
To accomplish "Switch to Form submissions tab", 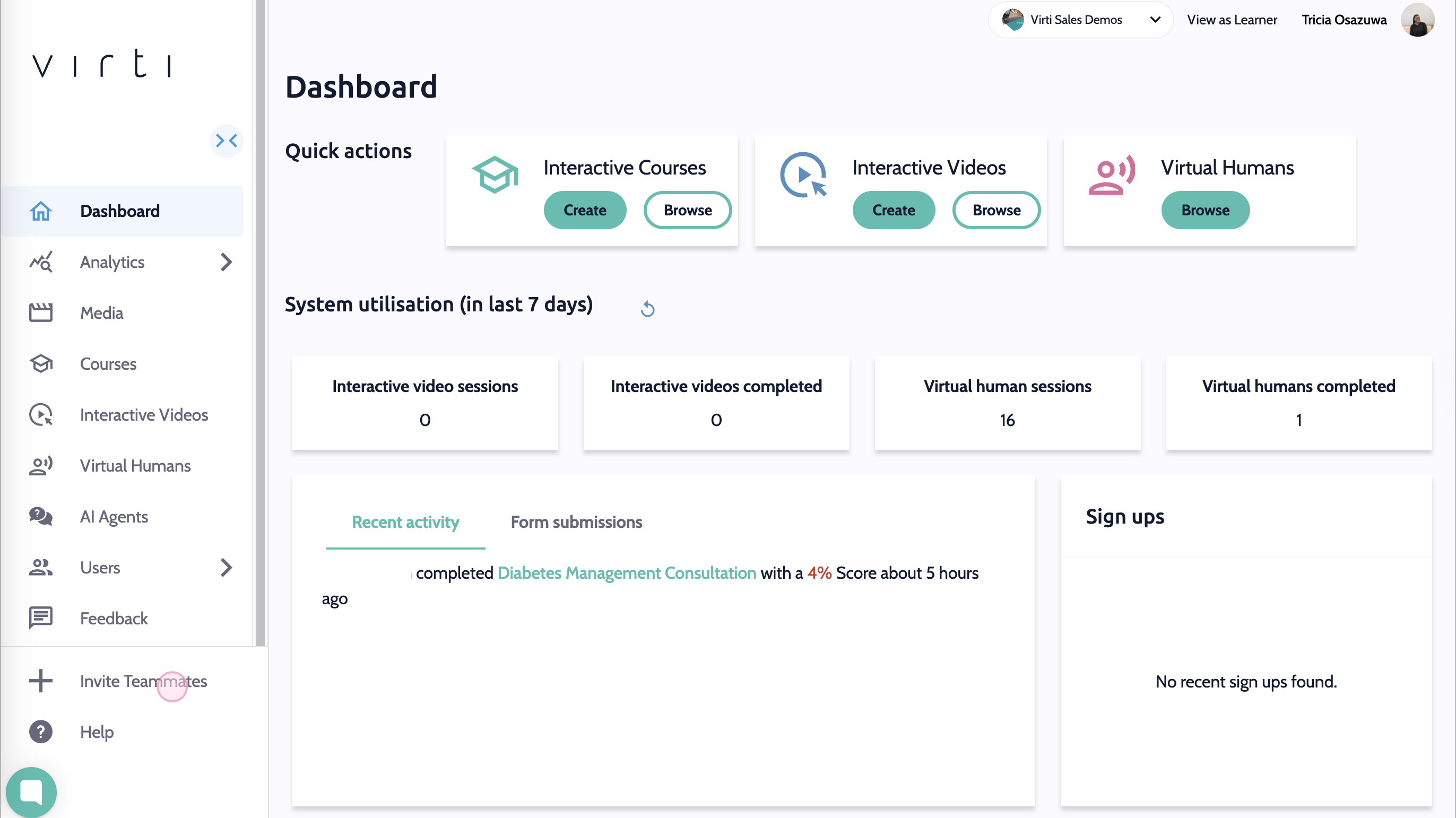I will coord(576,522).
